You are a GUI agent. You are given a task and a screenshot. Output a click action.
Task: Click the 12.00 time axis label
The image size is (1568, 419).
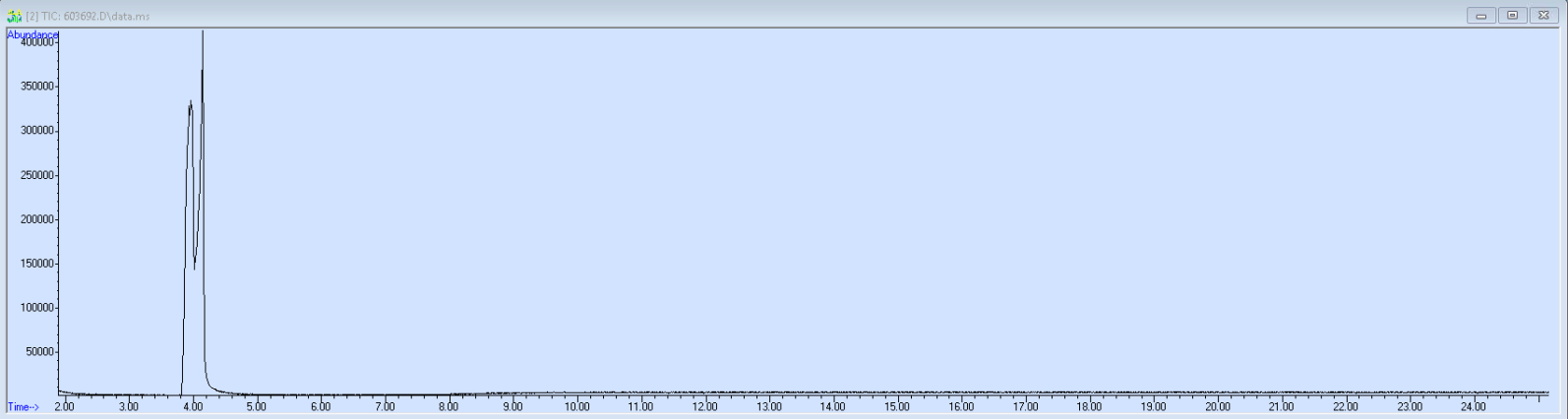[704, 407]
